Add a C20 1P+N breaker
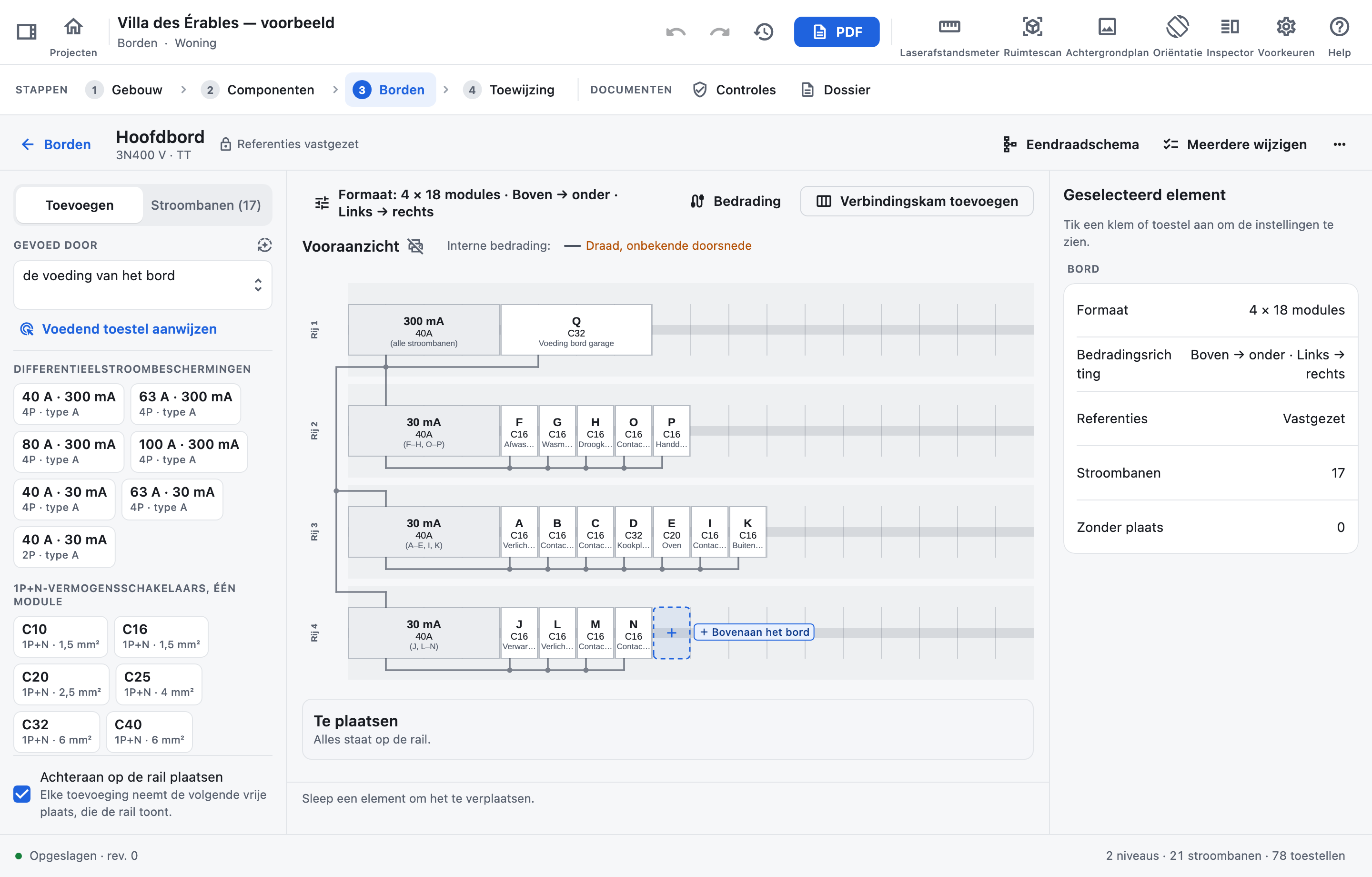1372x877 pixels. click(61, 683)
